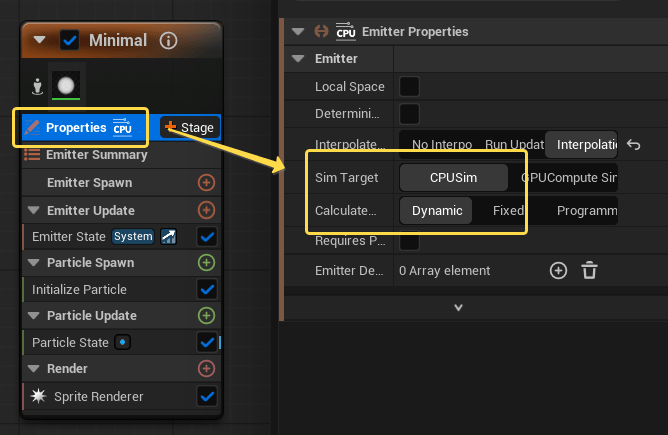Click the person icon under the Minimal header

(37, 86)
